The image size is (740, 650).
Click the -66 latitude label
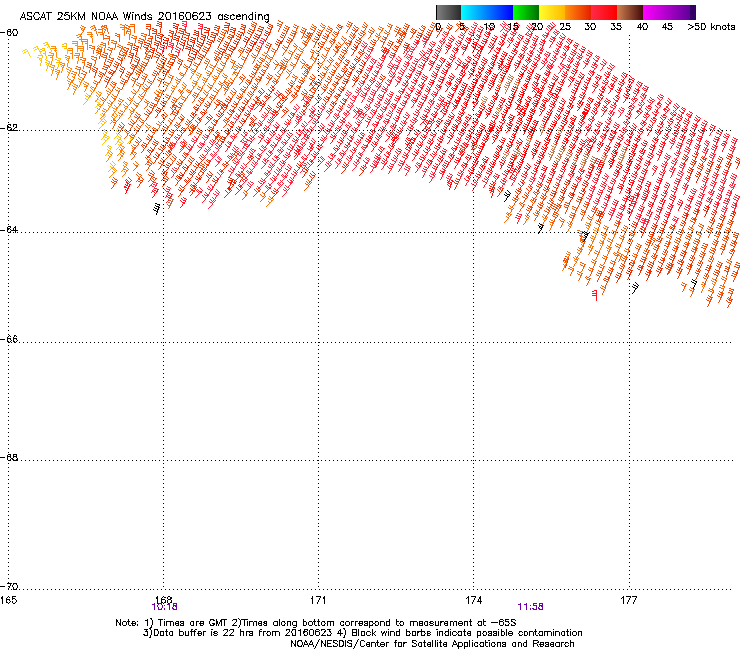[x=9, y=340]
